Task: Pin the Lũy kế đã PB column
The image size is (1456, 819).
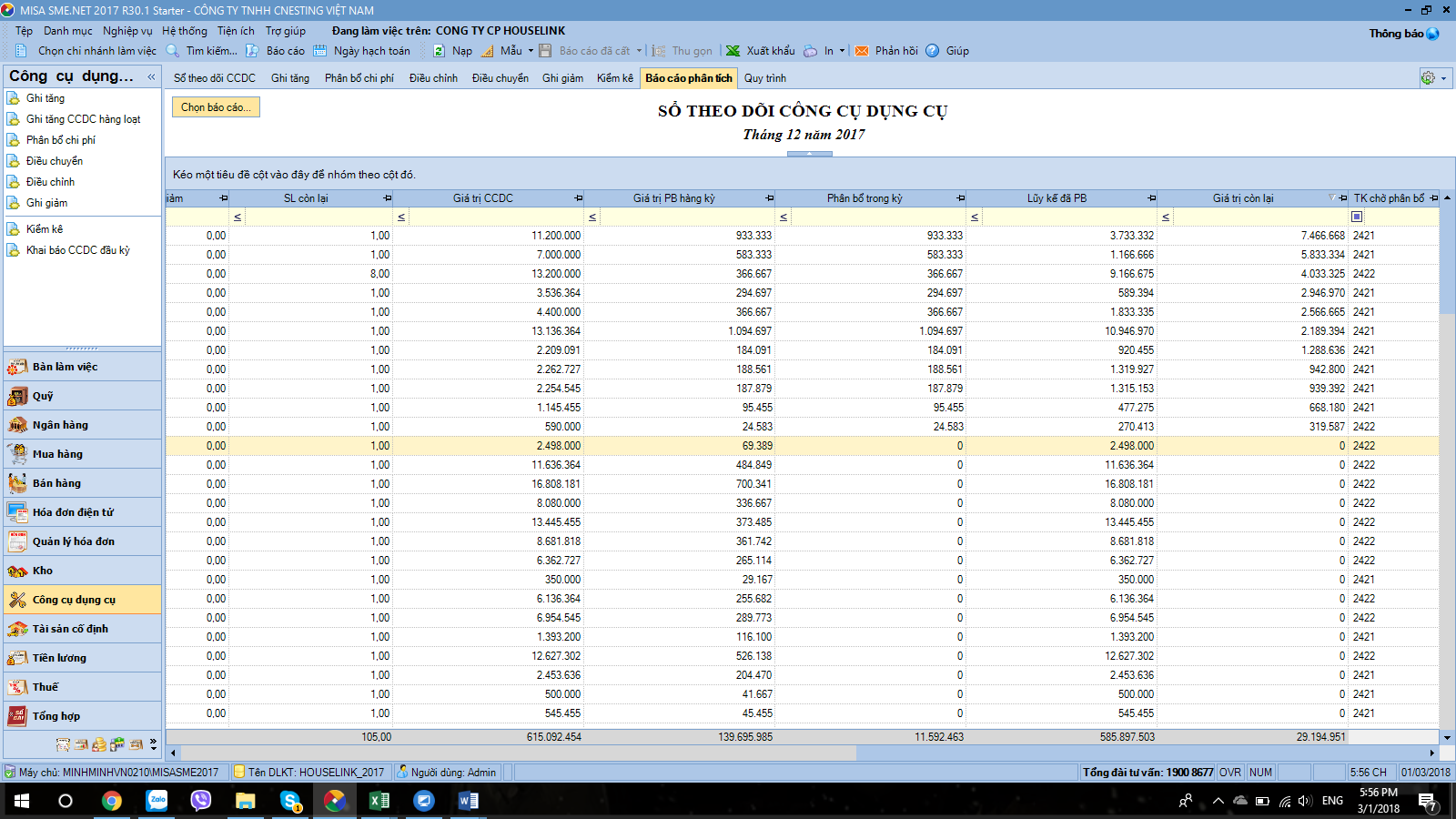Action: pos(1151,198)
